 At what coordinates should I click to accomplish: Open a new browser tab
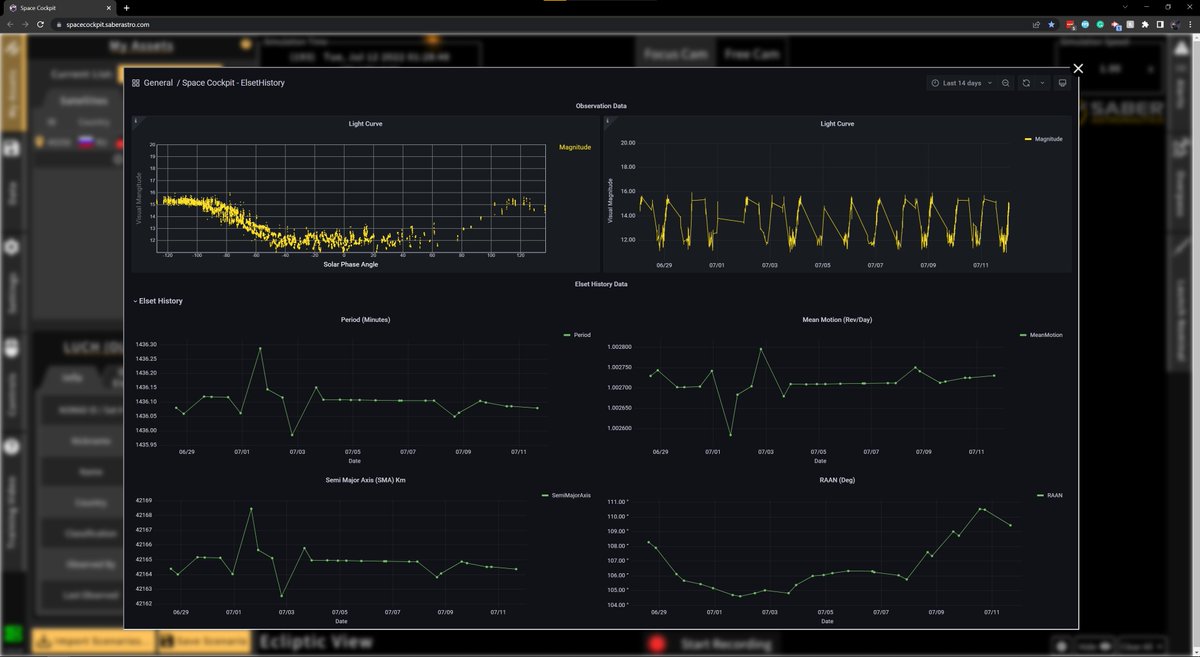click(x=126, y=8)
